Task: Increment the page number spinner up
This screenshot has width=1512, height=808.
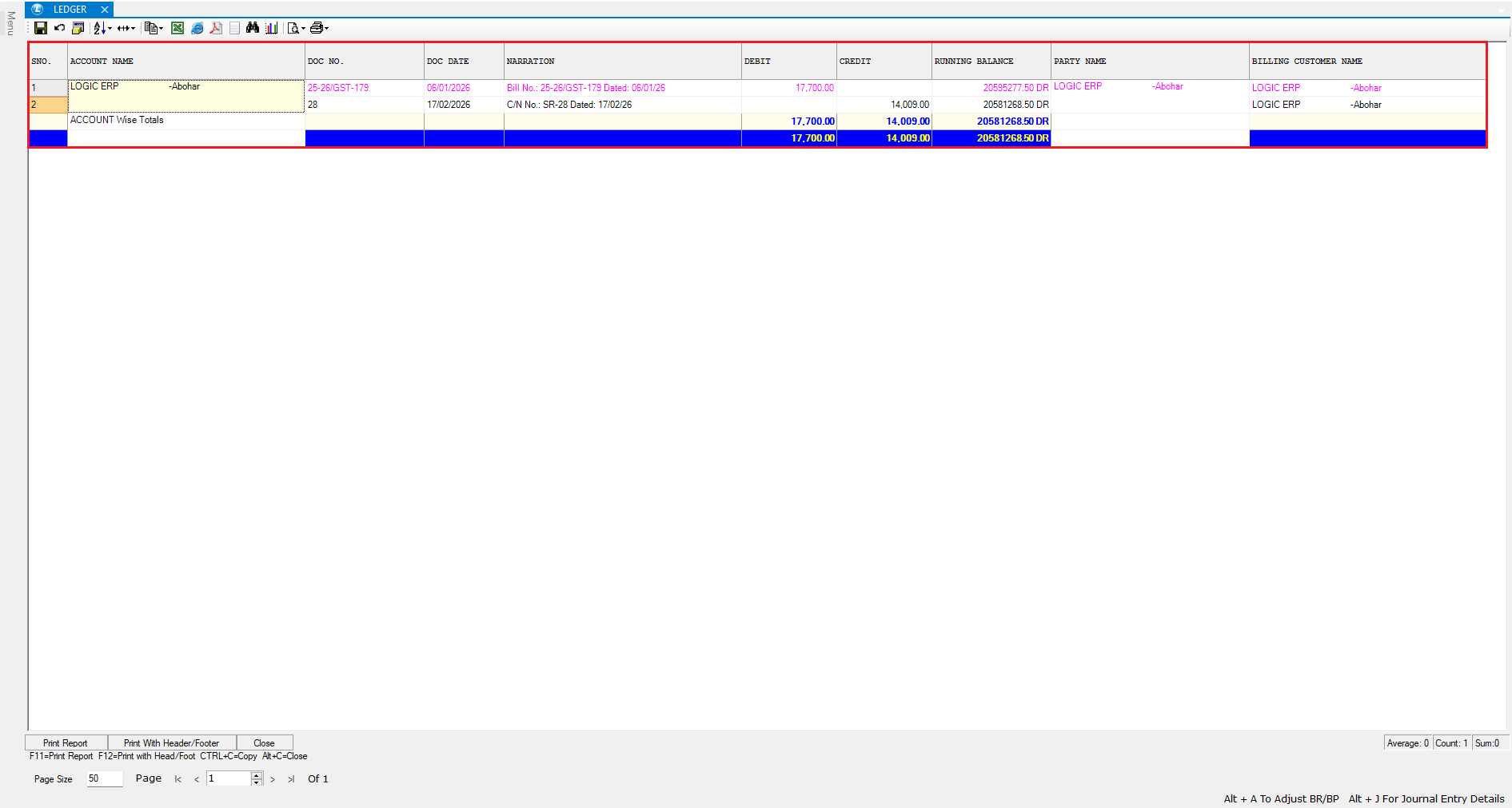Action: point(257,774)
